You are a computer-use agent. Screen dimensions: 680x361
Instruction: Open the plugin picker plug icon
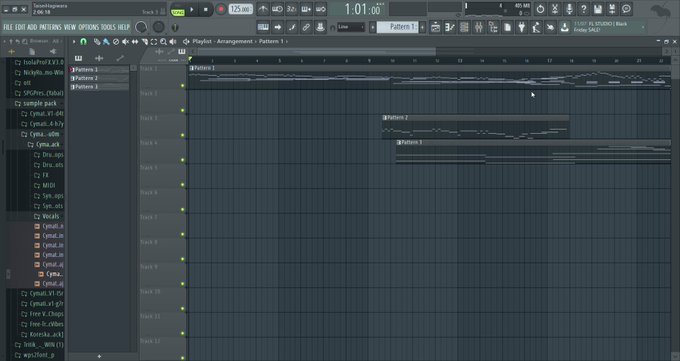point(522,27)
